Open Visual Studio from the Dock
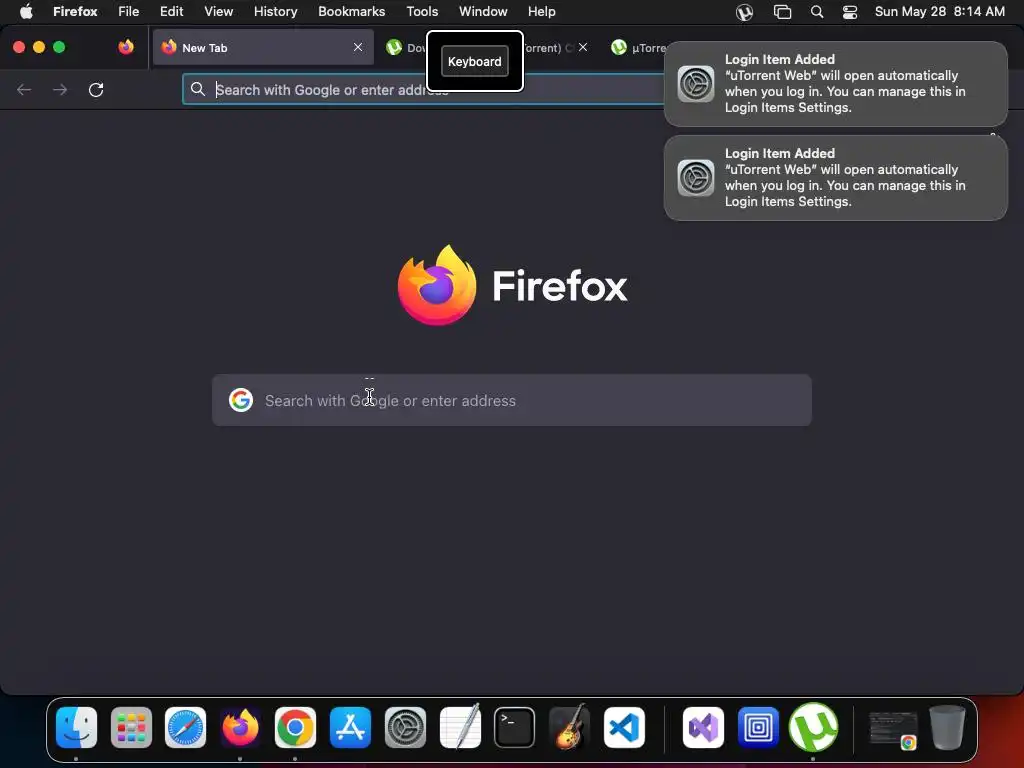This screenshot has height=768, width=1024. (x=703, y=727)
